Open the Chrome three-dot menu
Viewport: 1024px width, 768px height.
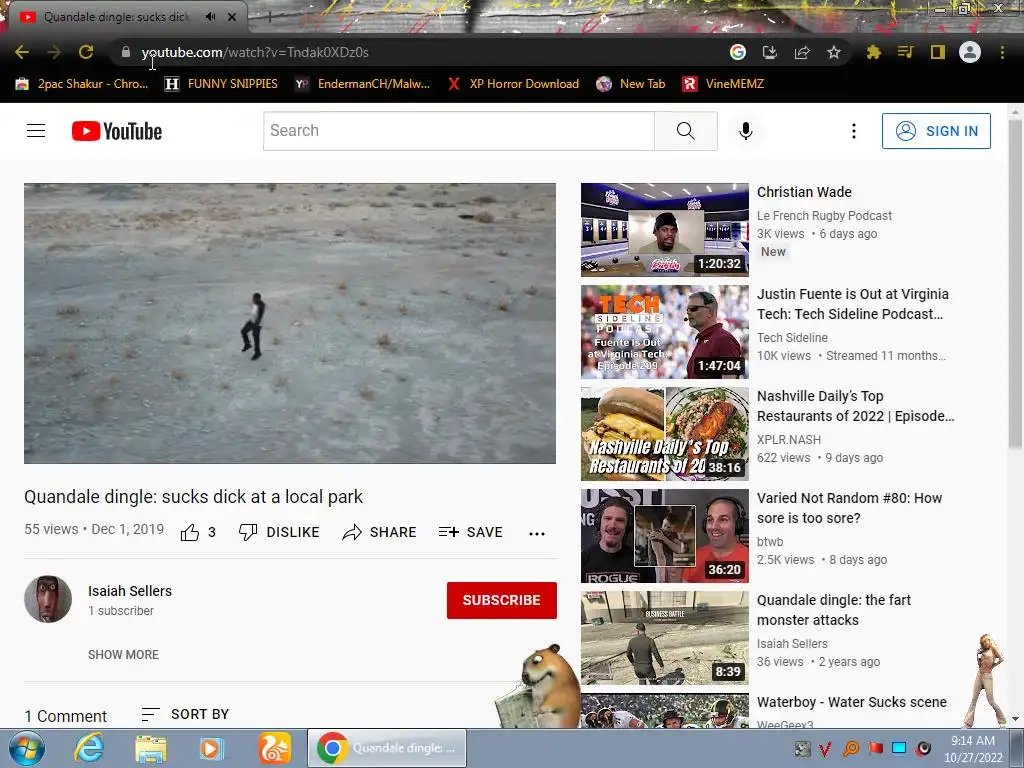[1002, 52]
